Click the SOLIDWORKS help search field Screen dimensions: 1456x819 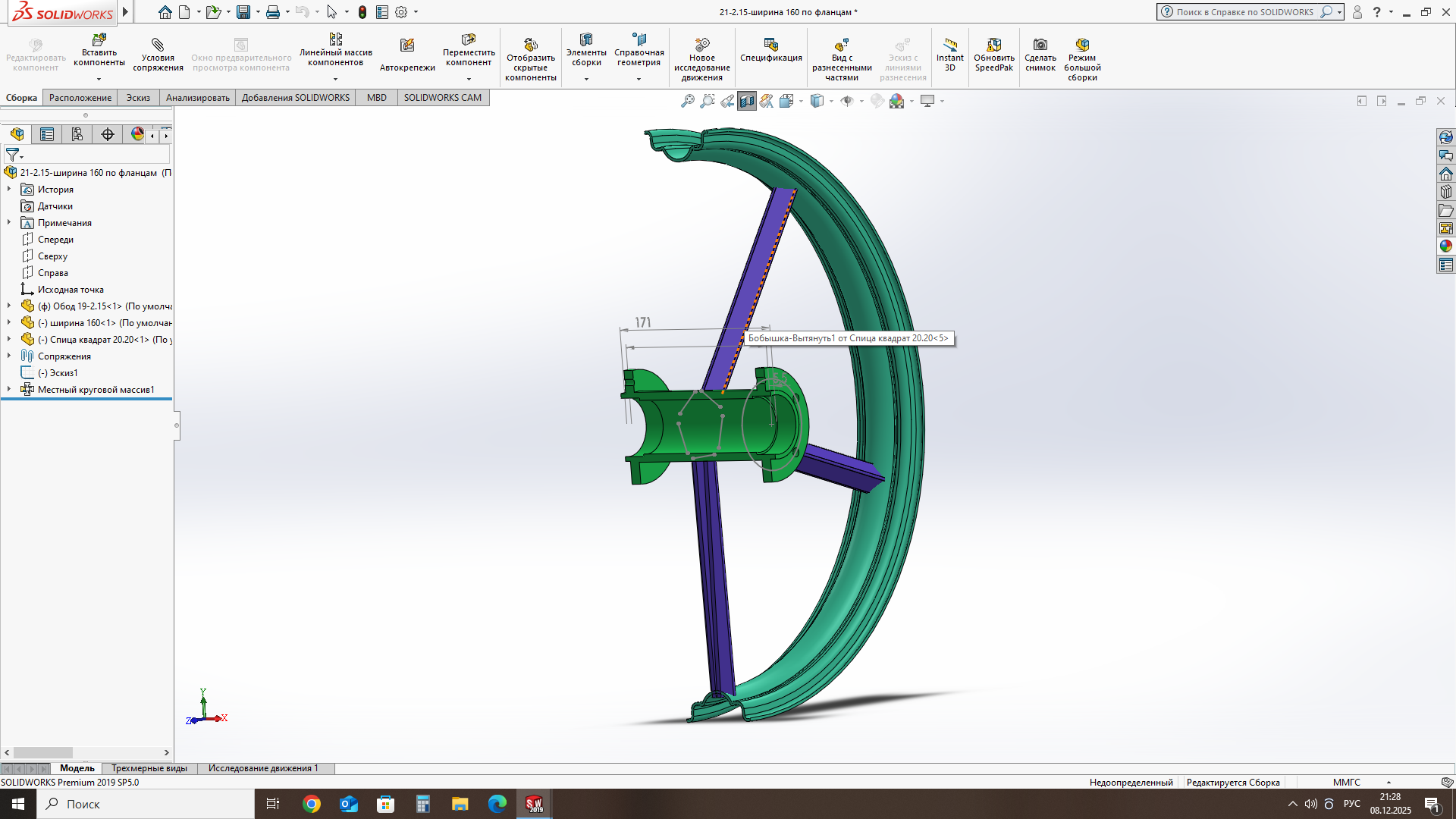(1244, 12)
